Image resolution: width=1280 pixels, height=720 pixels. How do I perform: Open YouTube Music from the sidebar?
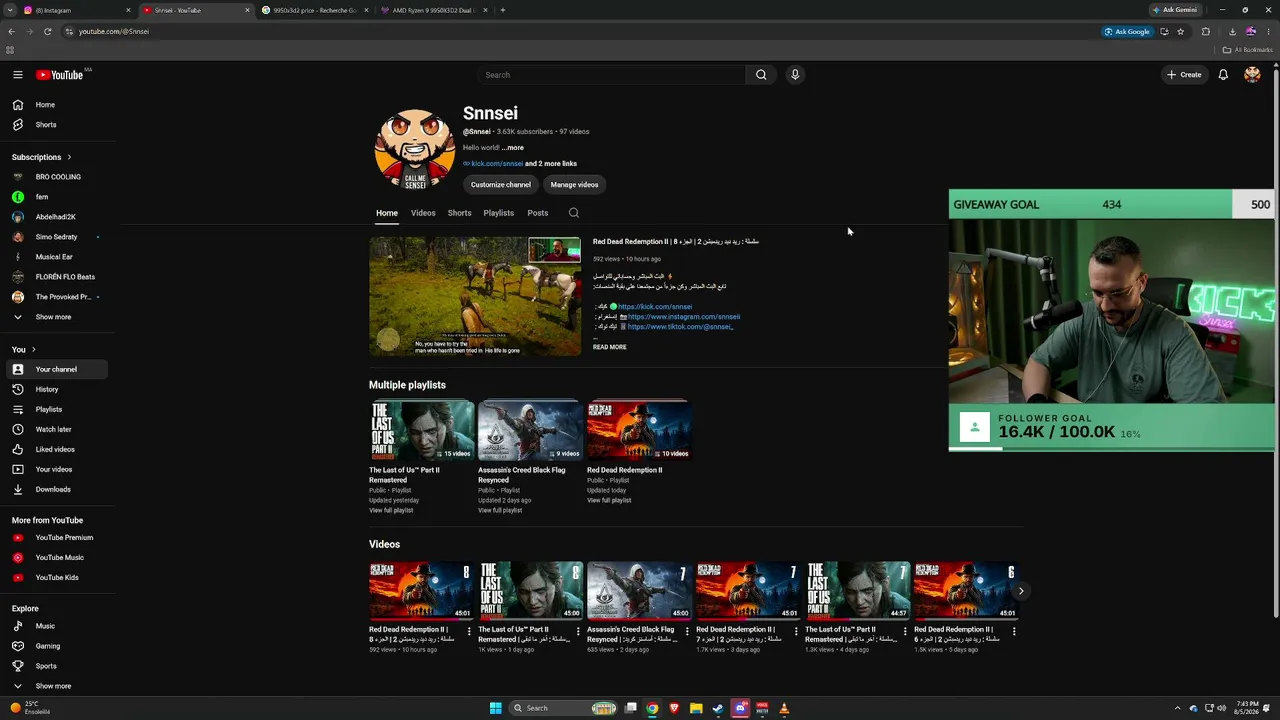[x=55, y=557]
